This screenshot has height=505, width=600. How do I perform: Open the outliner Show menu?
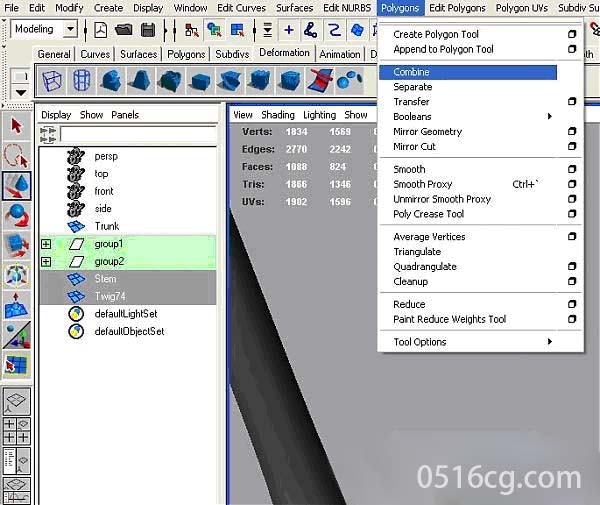click(91, 115)
